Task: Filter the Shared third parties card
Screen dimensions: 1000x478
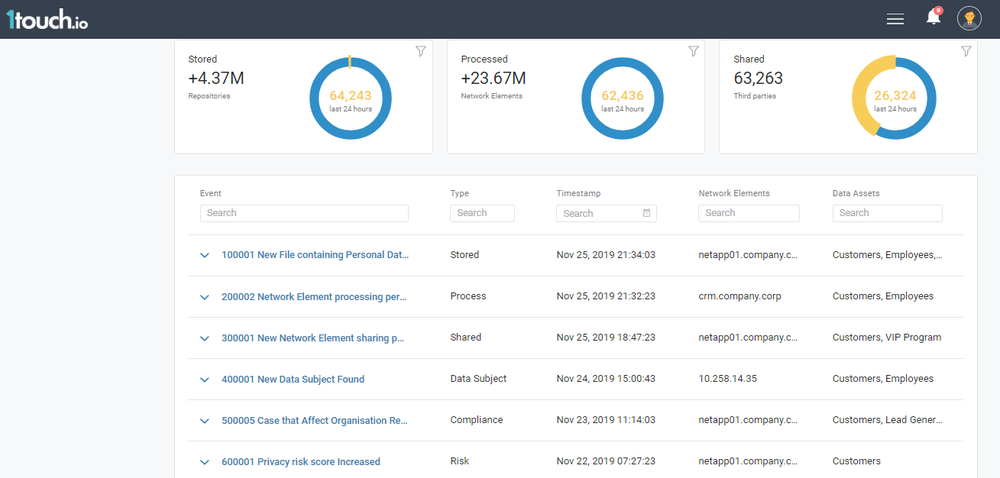Action: (x=966, y=52)
